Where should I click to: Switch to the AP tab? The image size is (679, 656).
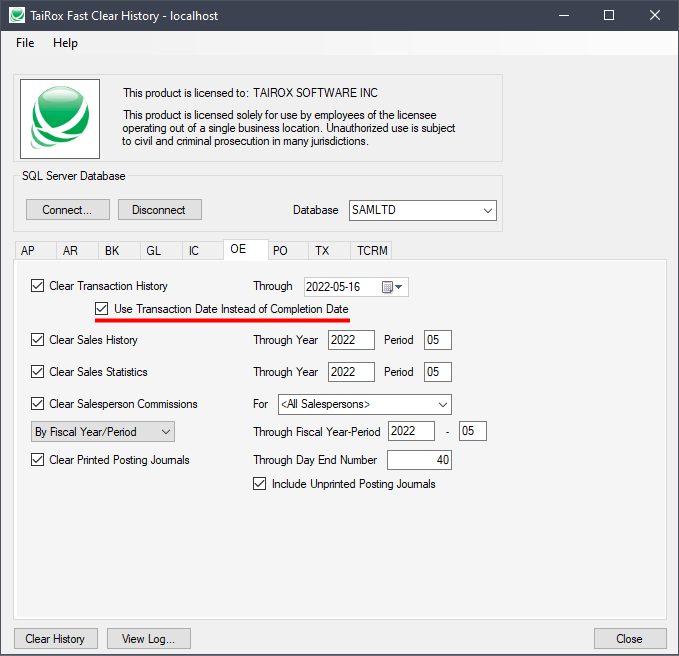tap(35, 250)
